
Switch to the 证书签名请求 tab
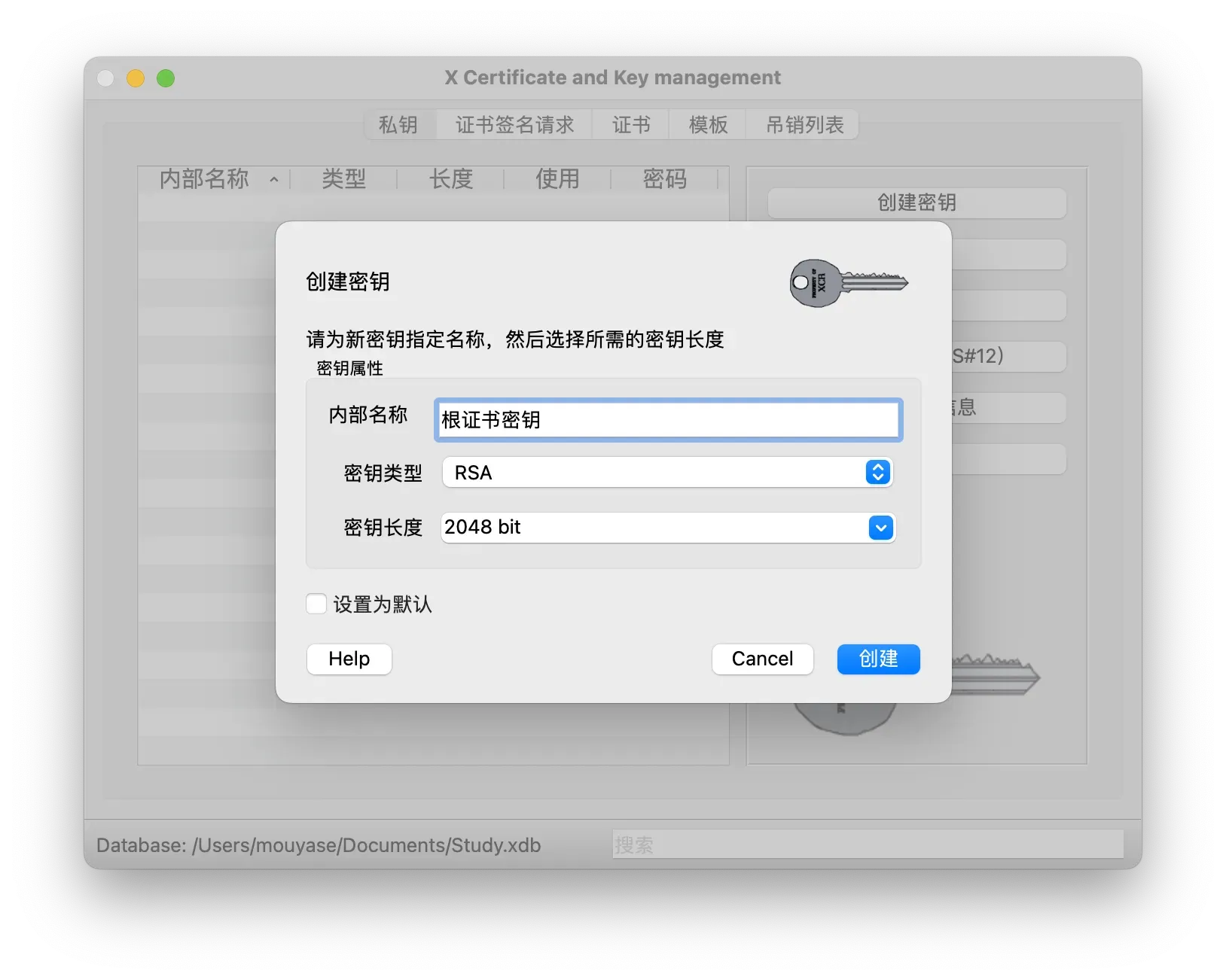pos(514,125)
